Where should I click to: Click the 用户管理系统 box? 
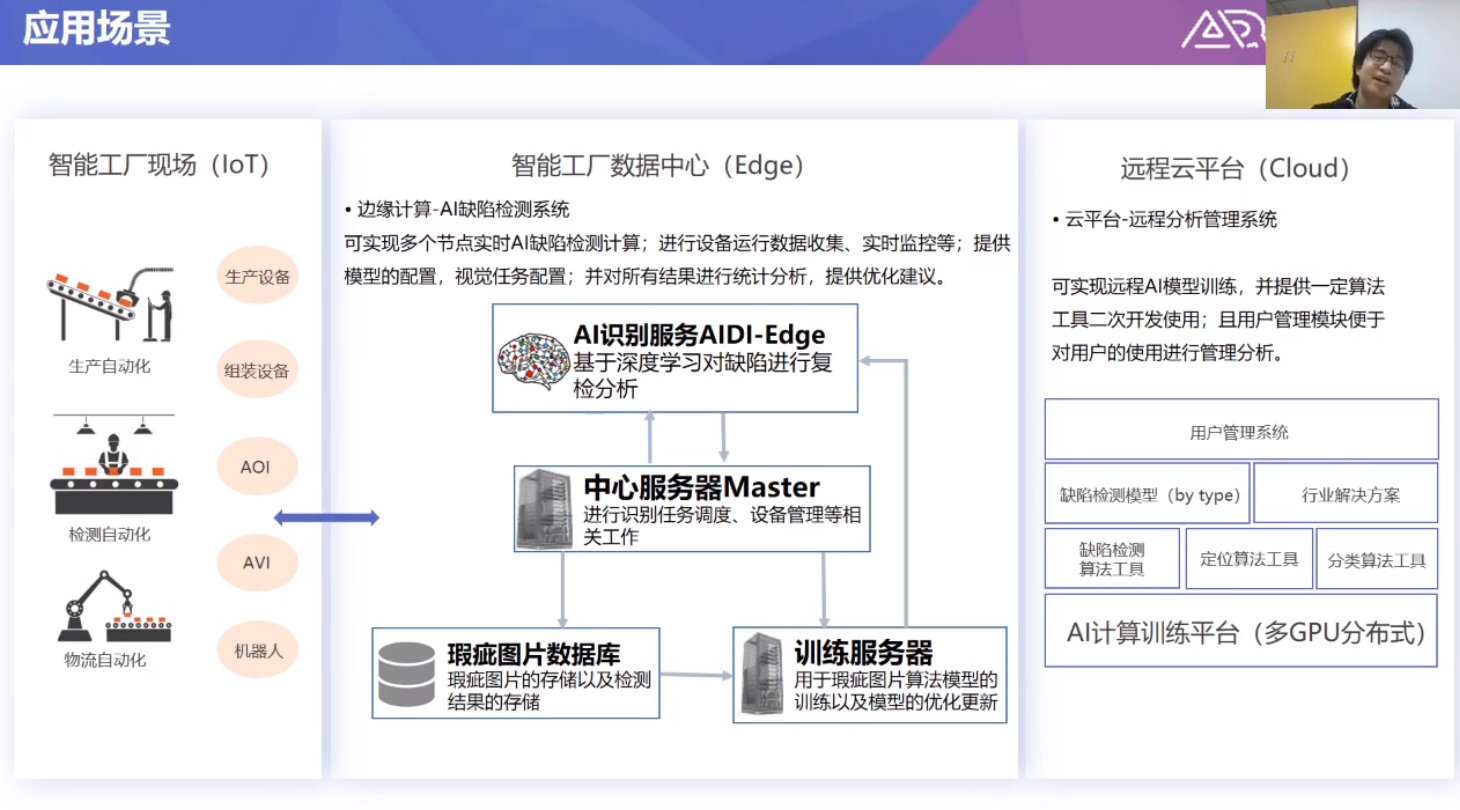(1241, 430)
